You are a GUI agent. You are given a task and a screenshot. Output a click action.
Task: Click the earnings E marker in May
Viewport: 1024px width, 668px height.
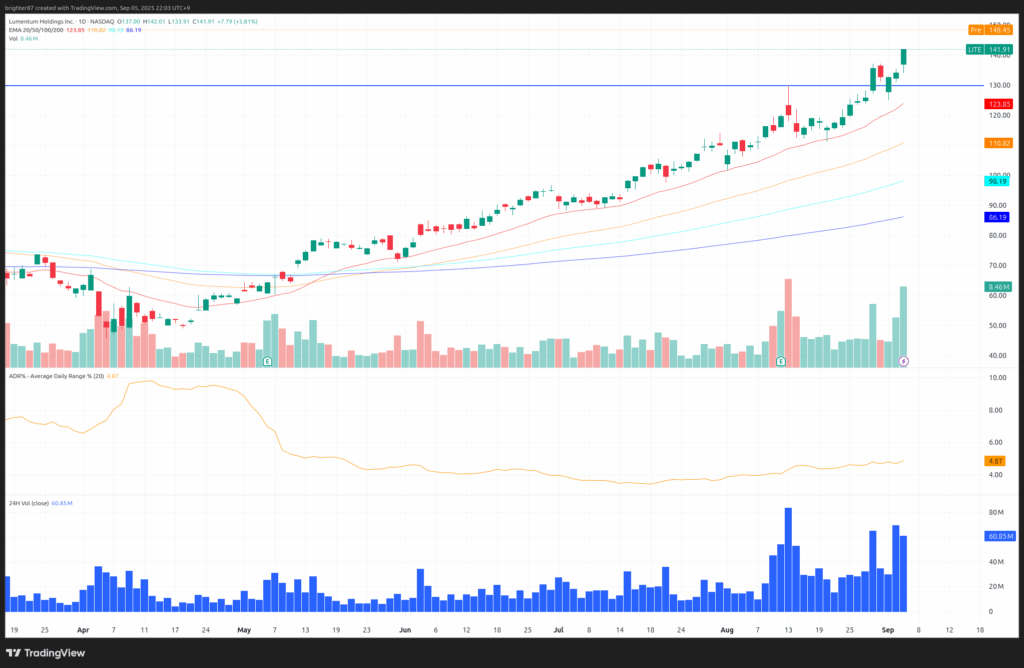pyautogui.click(x=267, y=361)
